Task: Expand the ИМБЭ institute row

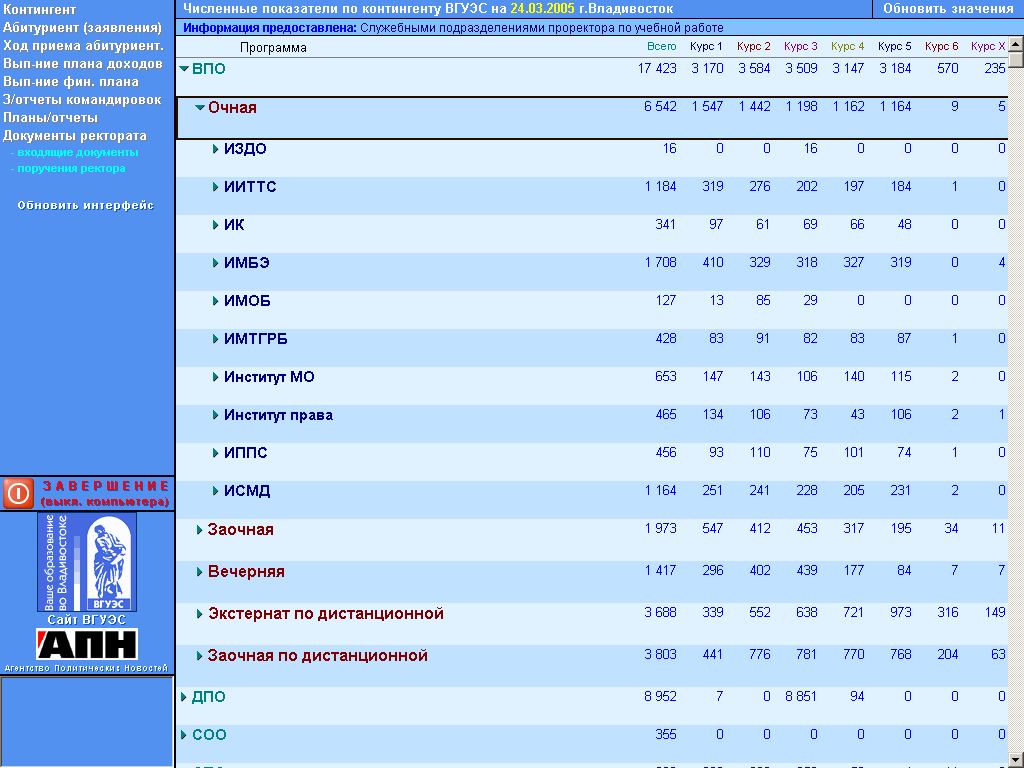Action: click(x=216, y=263)
